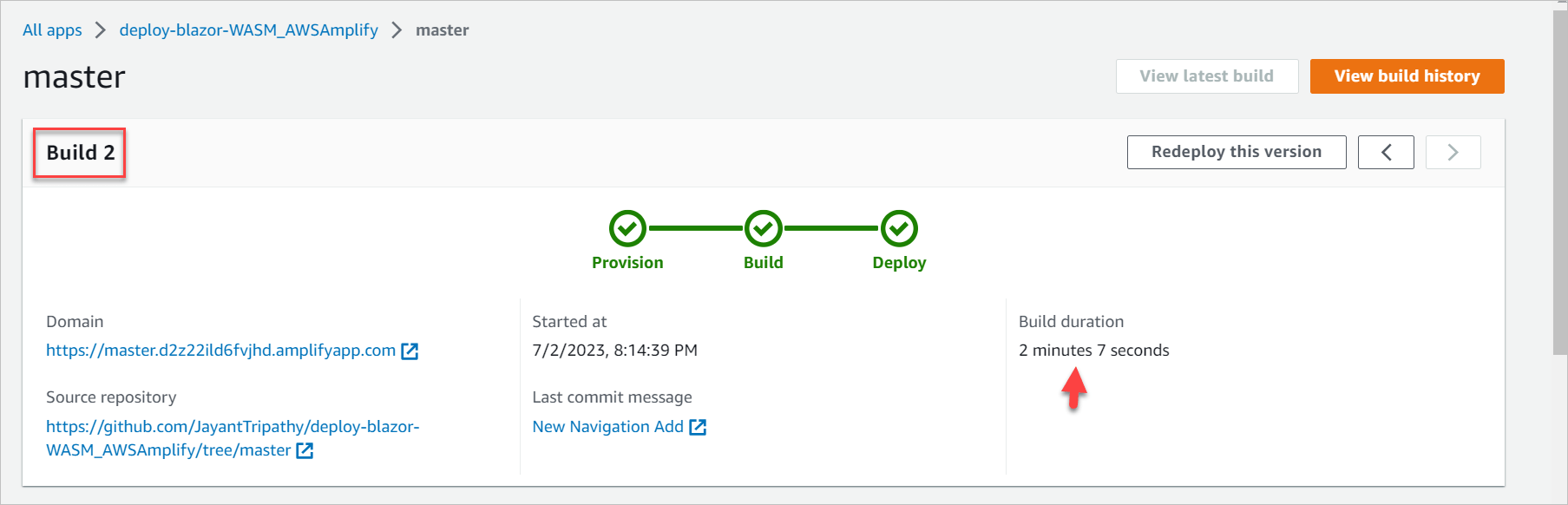Open deploy-blazor-WASM_AWSAmplify breadcrumb link

tap(249, 30)
